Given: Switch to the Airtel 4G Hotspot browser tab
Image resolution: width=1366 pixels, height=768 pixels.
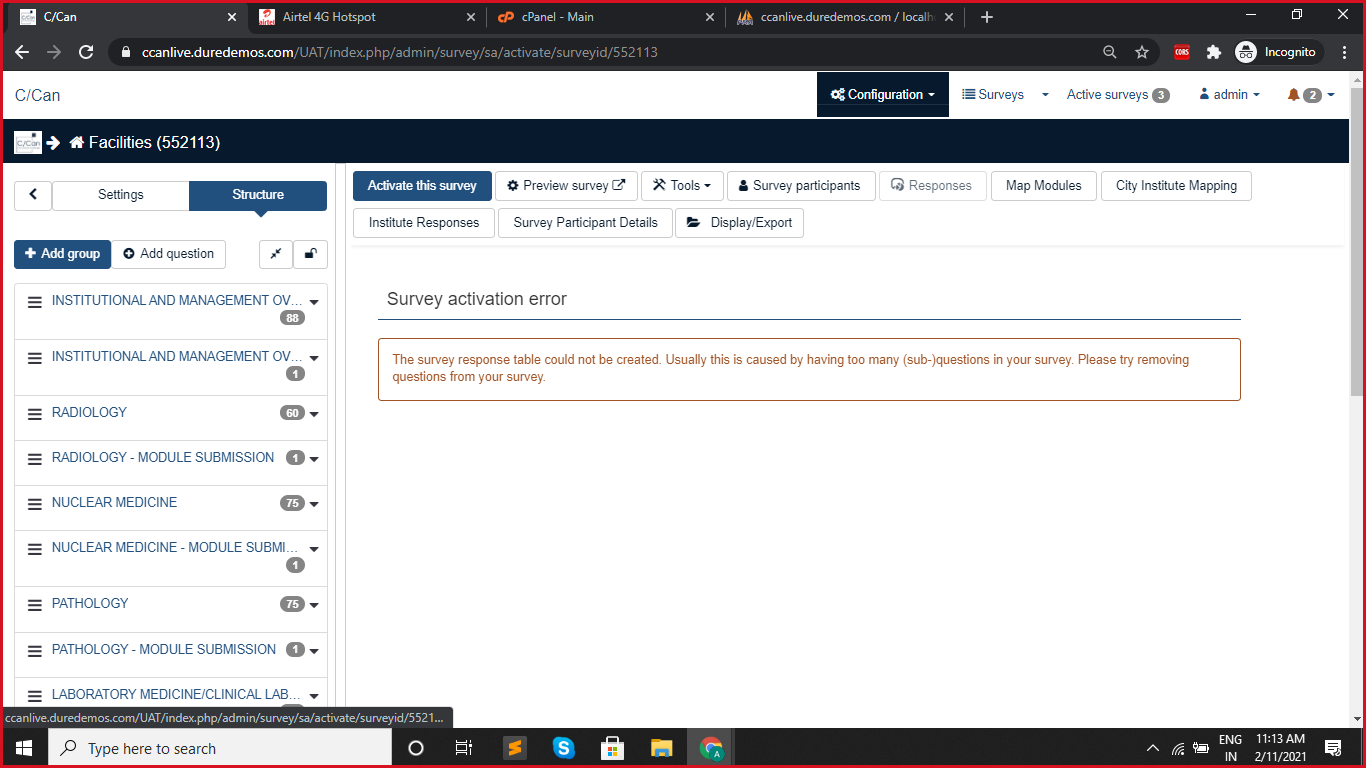Looking at the screenshot, I should [366, 17].
